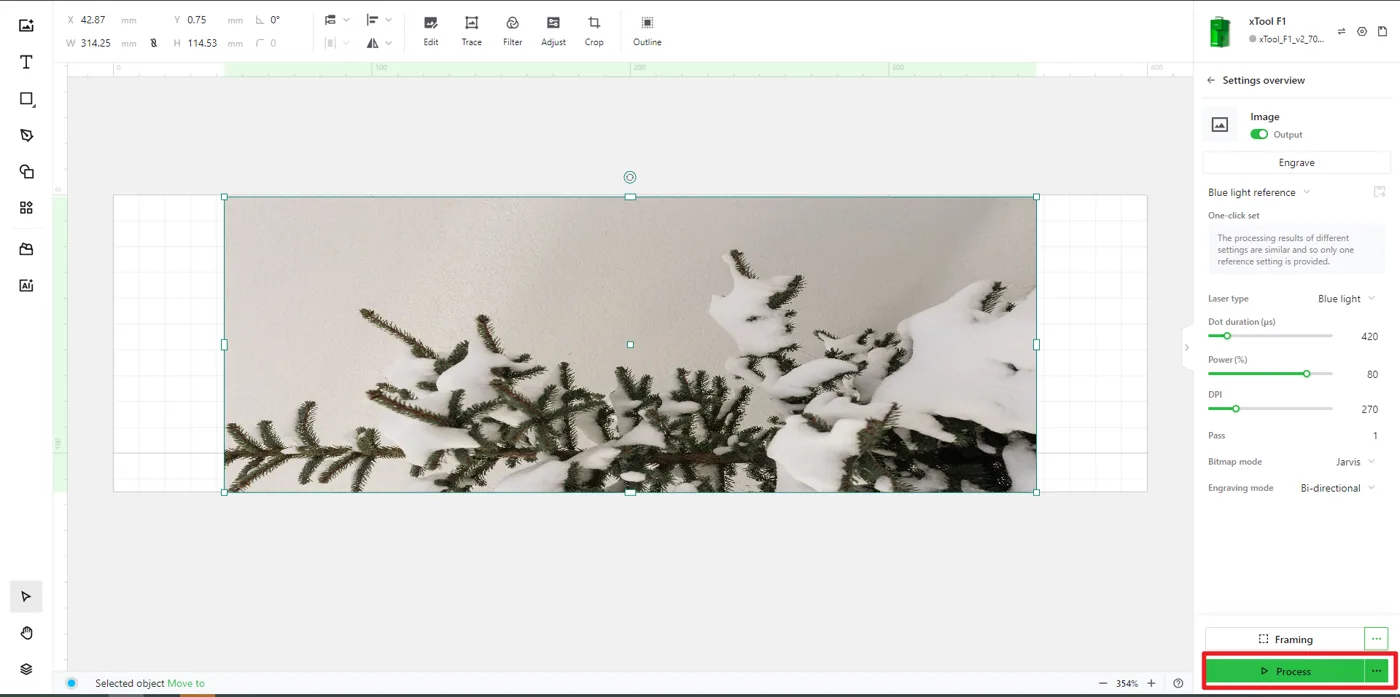Open the Engraving mode Bi-directional dropdown
Viewport: 1400px width, 697px height.
(x=1337, y=488)
